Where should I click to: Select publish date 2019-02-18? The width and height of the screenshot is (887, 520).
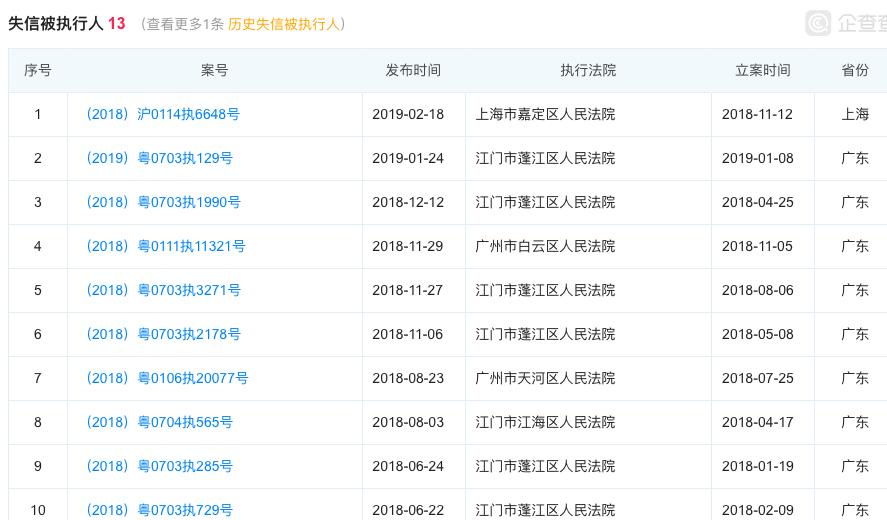(408, 114)
